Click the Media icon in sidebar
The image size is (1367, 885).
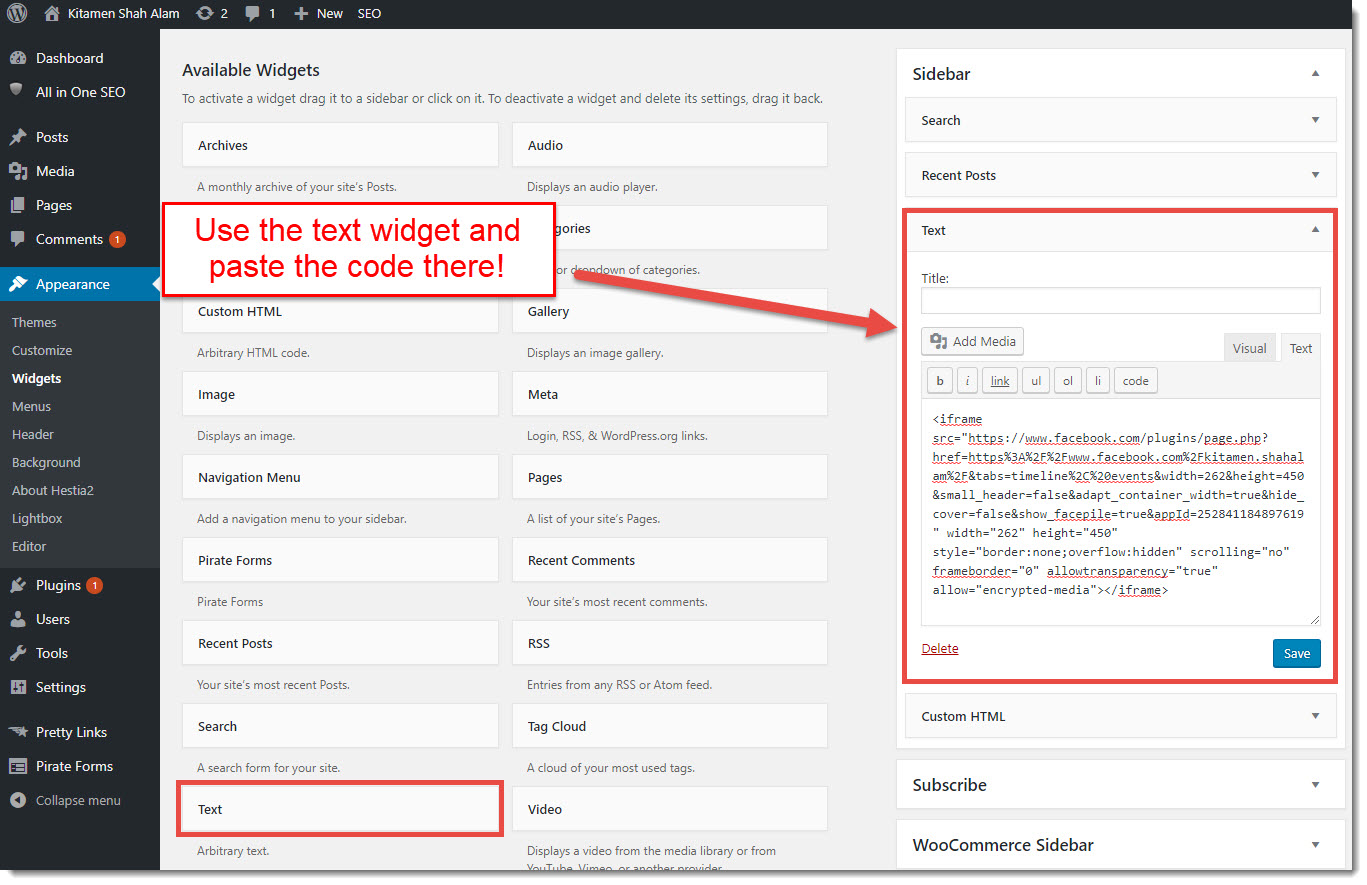(x=18, y=171)
